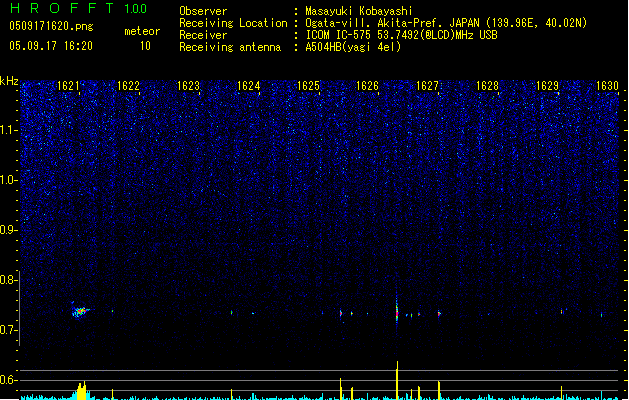Click ICOM IC-575 53.7492 MHz USB receiver text
Image resolution: width=629 pixels, height=400 pixels.
point(402,35)
